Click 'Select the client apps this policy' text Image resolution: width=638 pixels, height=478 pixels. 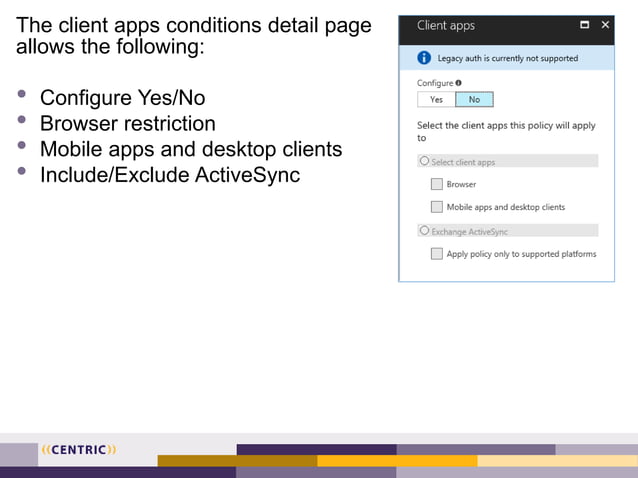506,131
